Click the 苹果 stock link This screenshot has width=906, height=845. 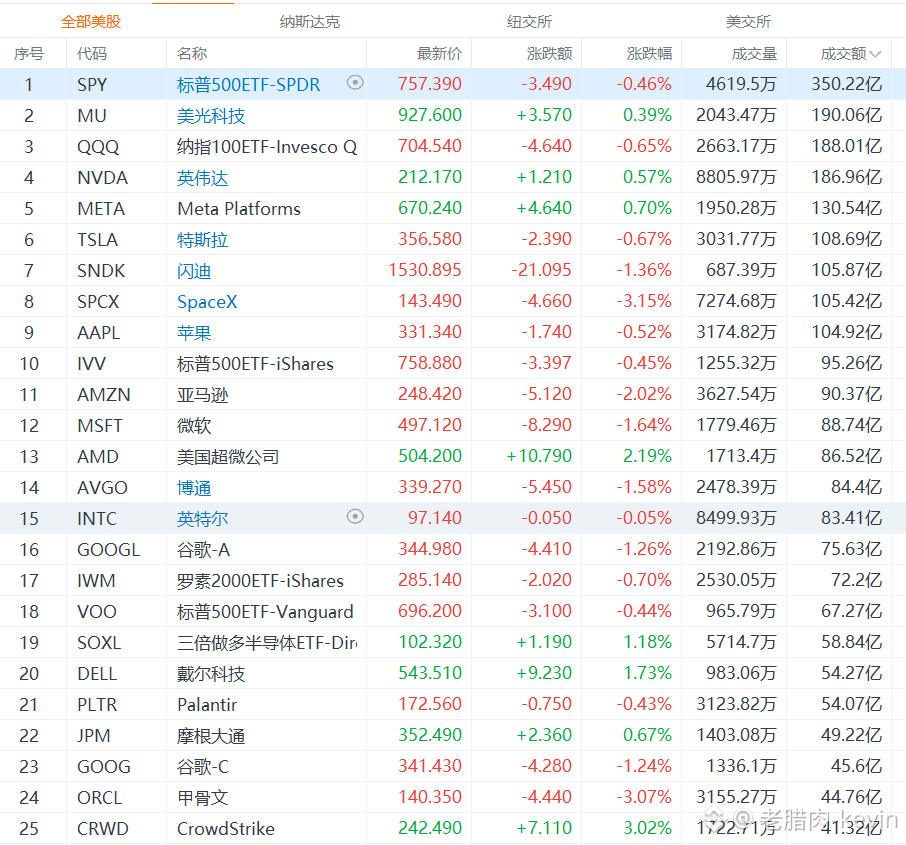tap(194, 332)
